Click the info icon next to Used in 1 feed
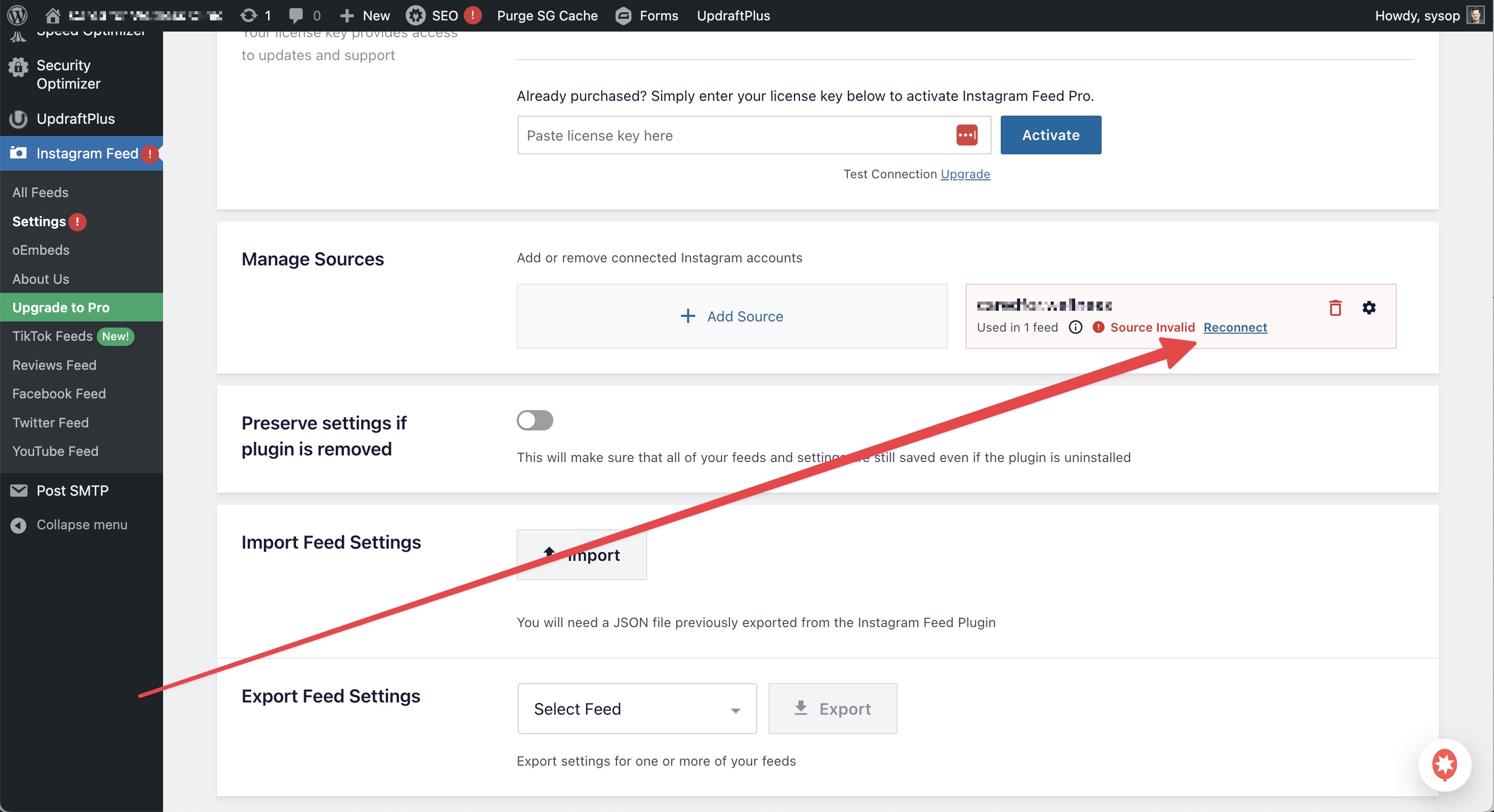 pos(1075,327)
